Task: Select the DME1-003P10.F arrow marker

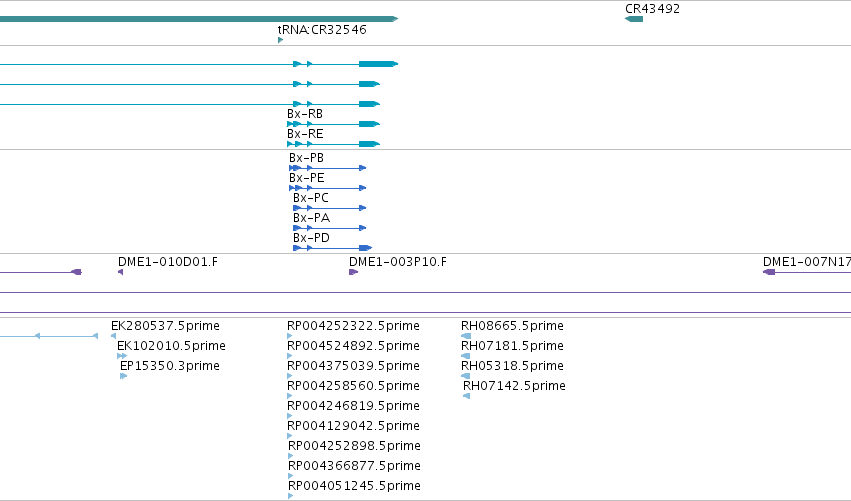Action: pyautogui.click(x=353, y=272)
